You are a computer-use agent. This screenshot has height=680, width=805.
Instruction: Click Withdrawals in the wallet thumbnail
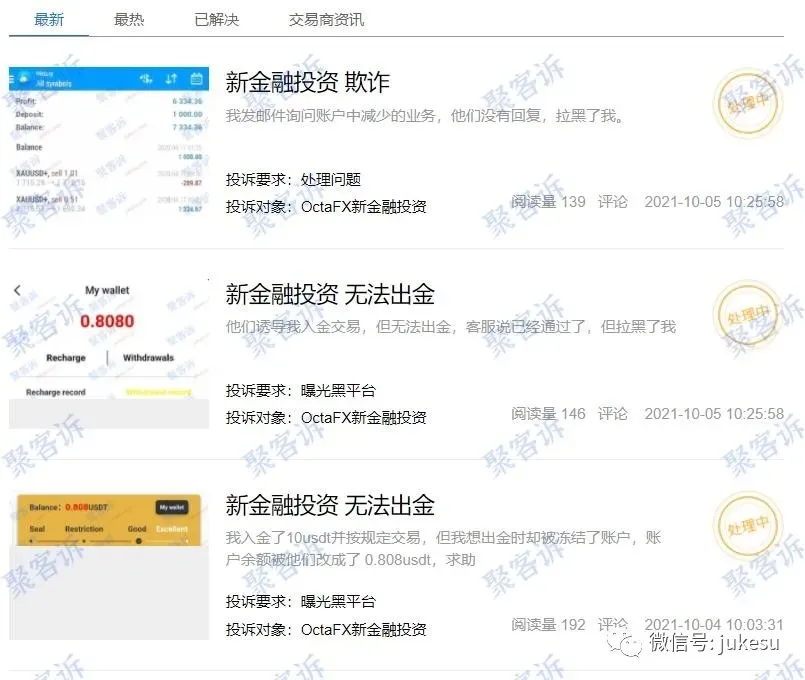(x=148, y=358)
